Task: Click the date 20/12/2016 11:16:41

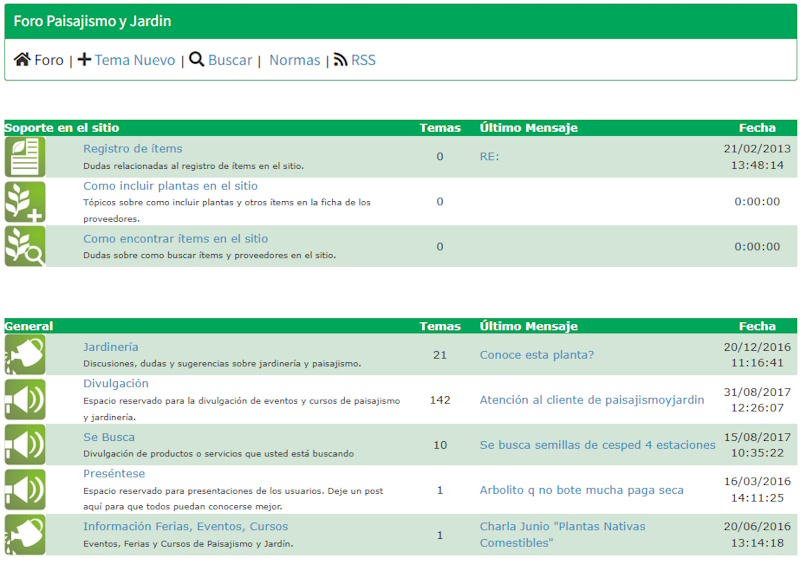Action: coord(757,355)
